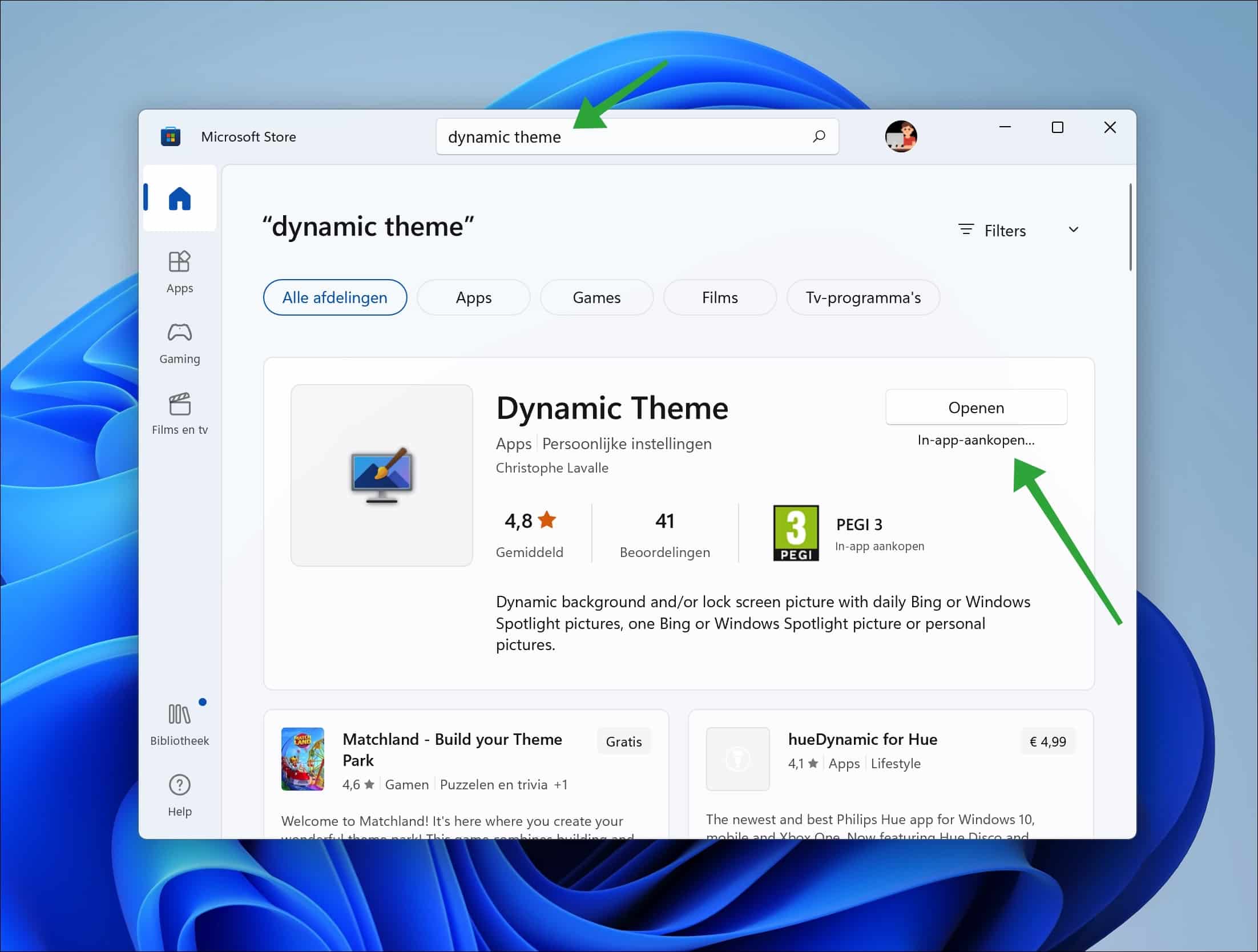
Task: Open the Dynamic Theme app thumbnail
Action: click(x=381, y=475)
